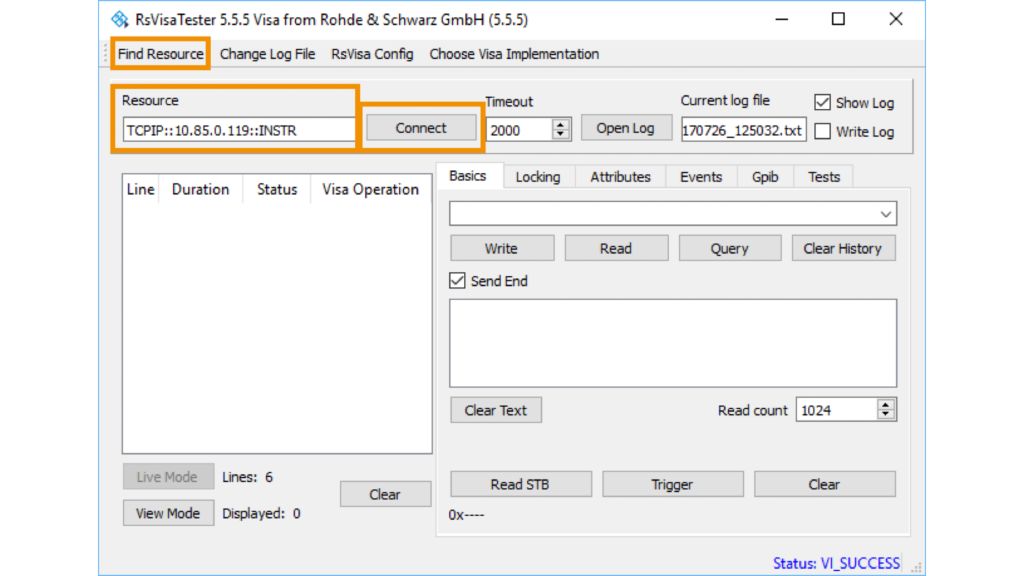Click the Connect button
1024x576 pixels.
[x=421, y=128]
